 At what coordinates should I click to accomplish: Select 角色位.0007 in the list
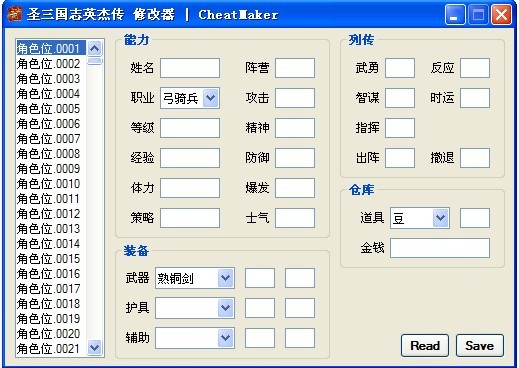pos(51,138)
